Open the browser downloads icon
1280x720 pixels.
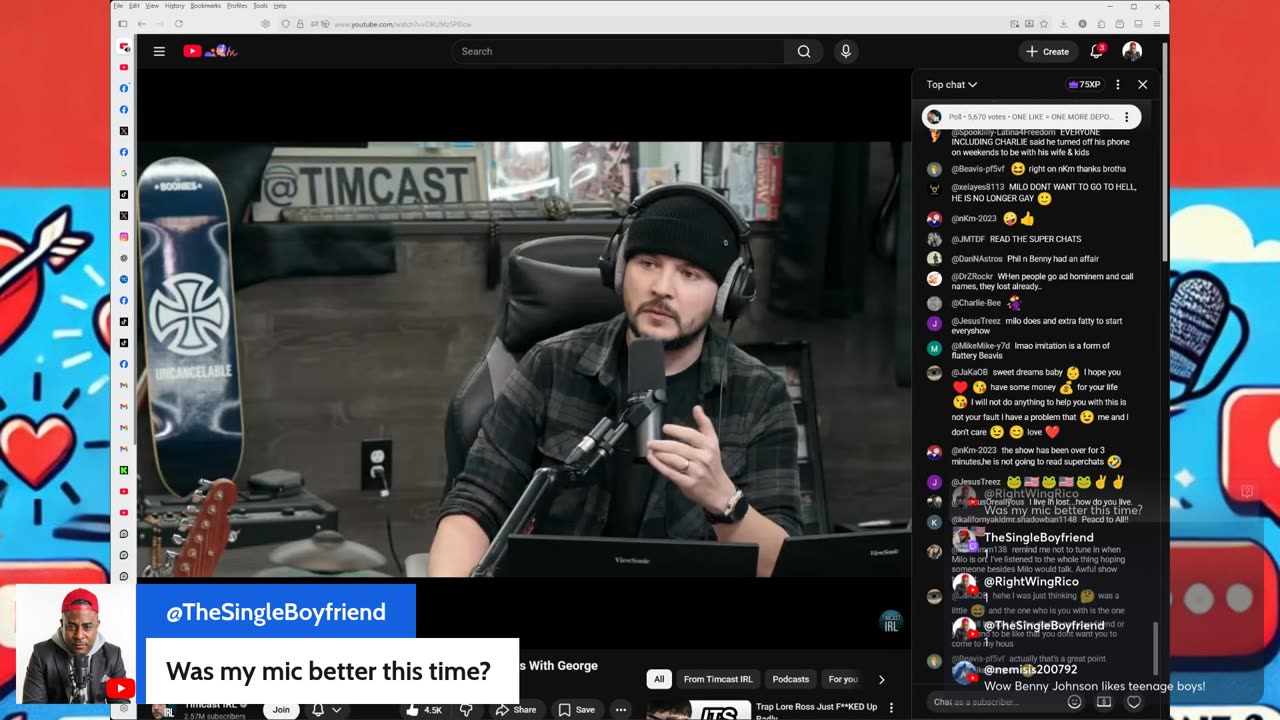coord(1064,23)
